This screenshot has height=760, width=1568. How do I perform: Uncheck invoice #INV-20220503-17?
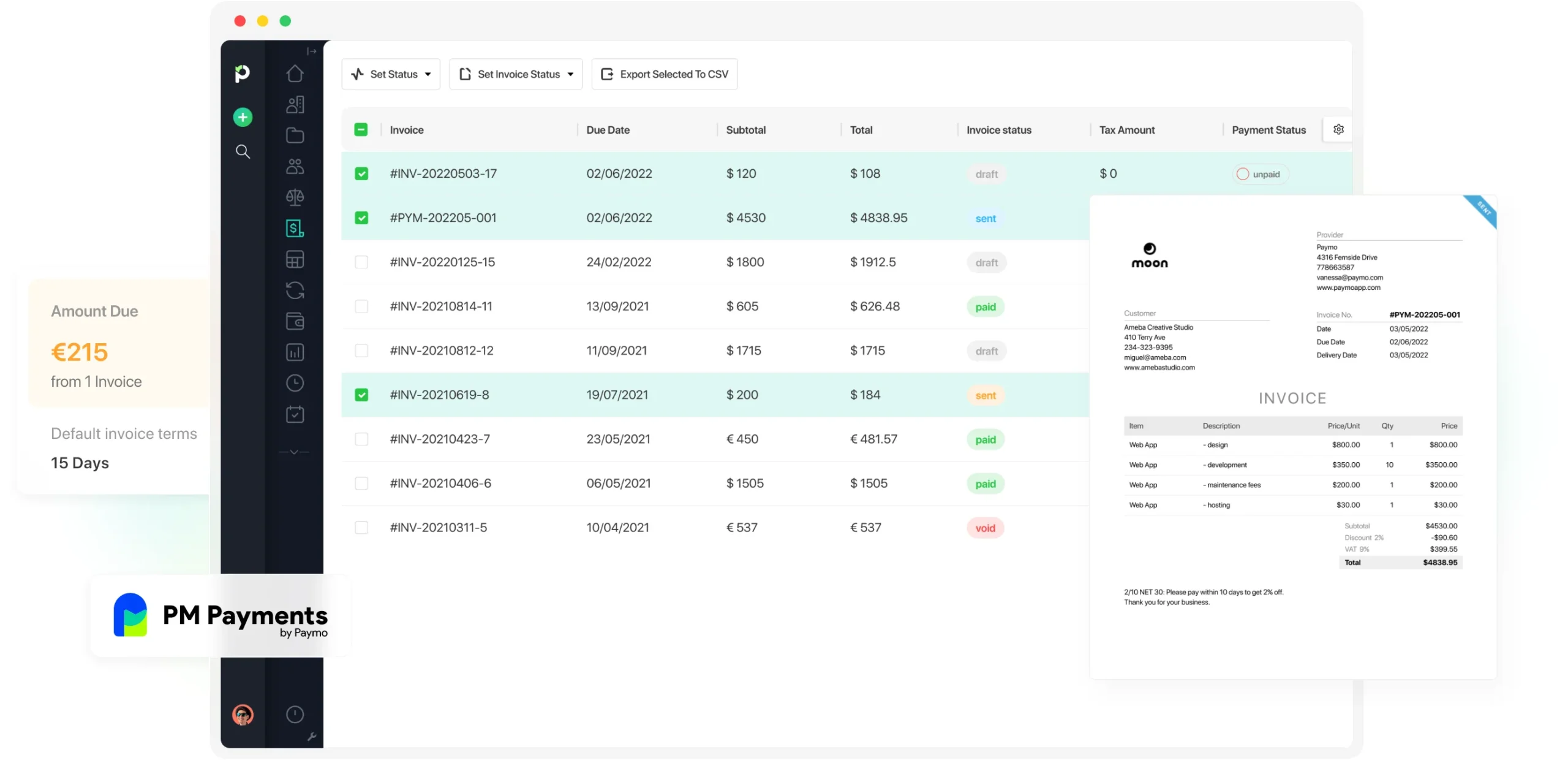(362, 173)
